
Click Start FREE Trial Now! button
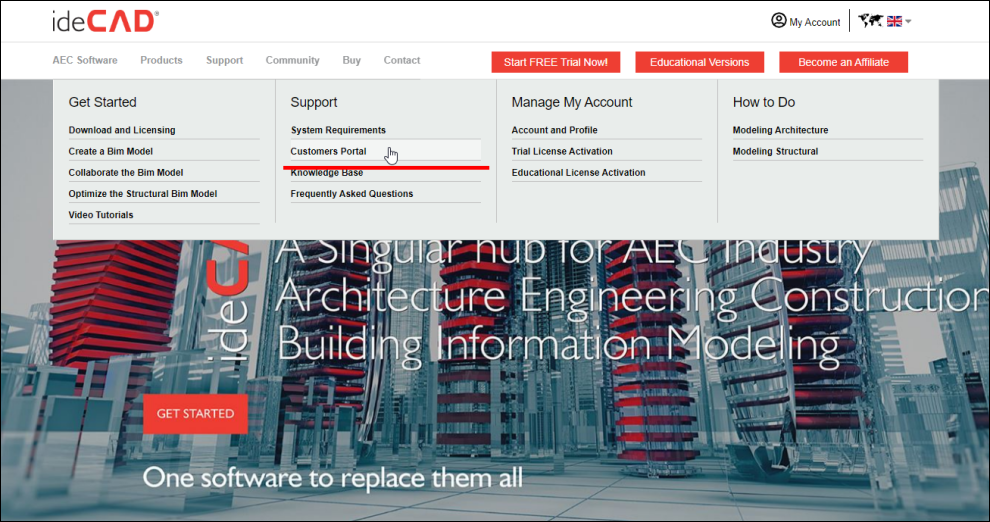(556, 62)
